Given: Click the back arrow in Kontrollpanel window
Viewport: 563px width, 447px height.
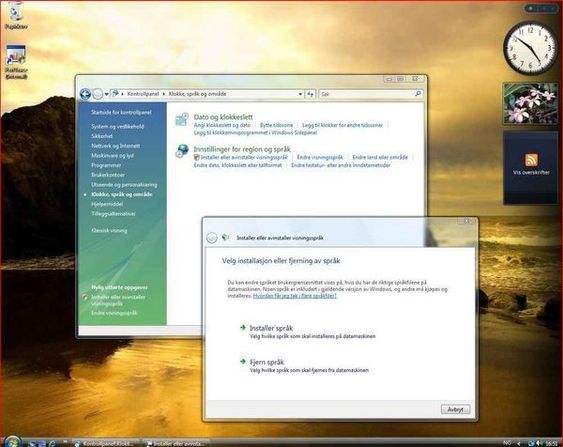Looking at the screenshot, I should coord(85,94).
